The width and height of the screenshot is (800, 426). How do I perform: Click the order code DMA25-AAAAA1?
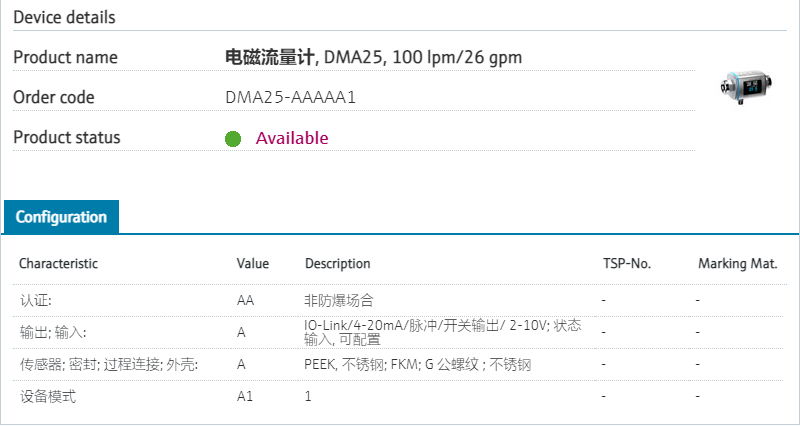[x=291, y=98]
